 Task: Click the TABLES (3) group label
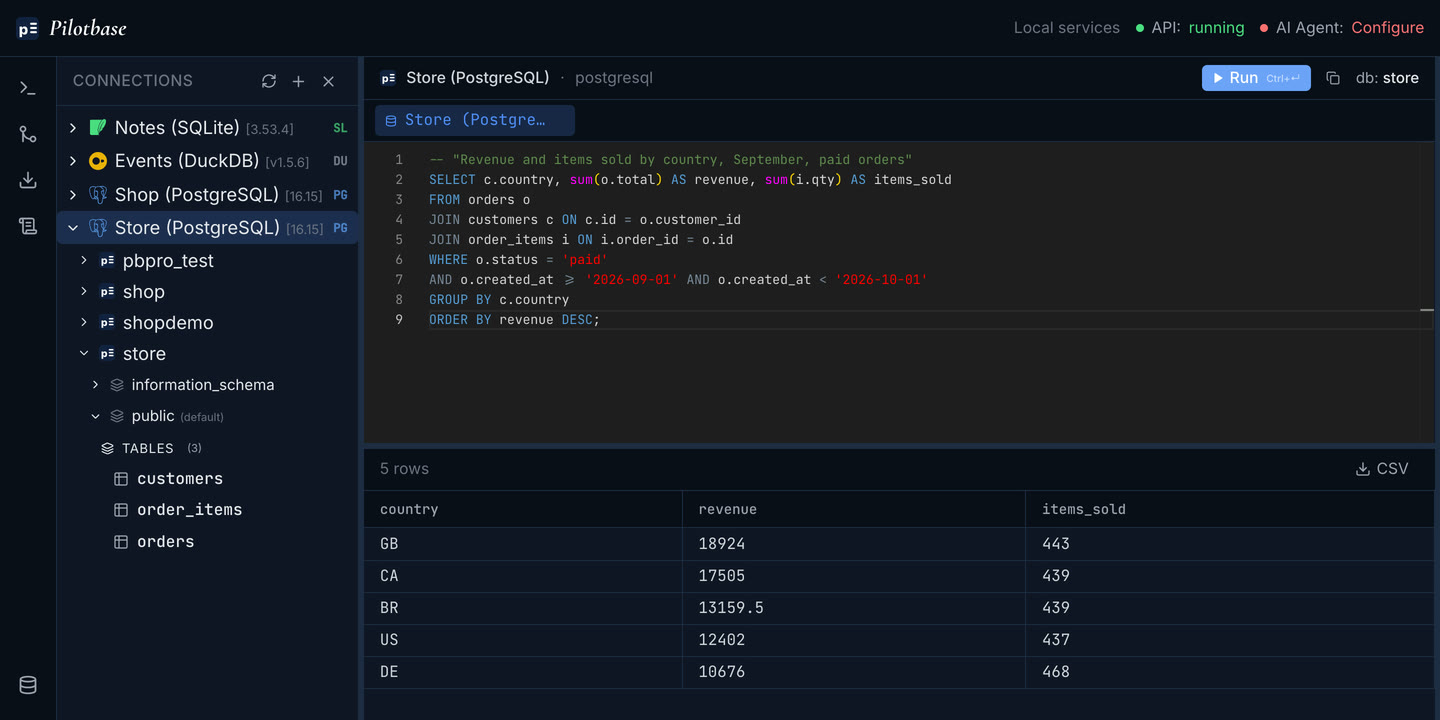tap(152, 448)
